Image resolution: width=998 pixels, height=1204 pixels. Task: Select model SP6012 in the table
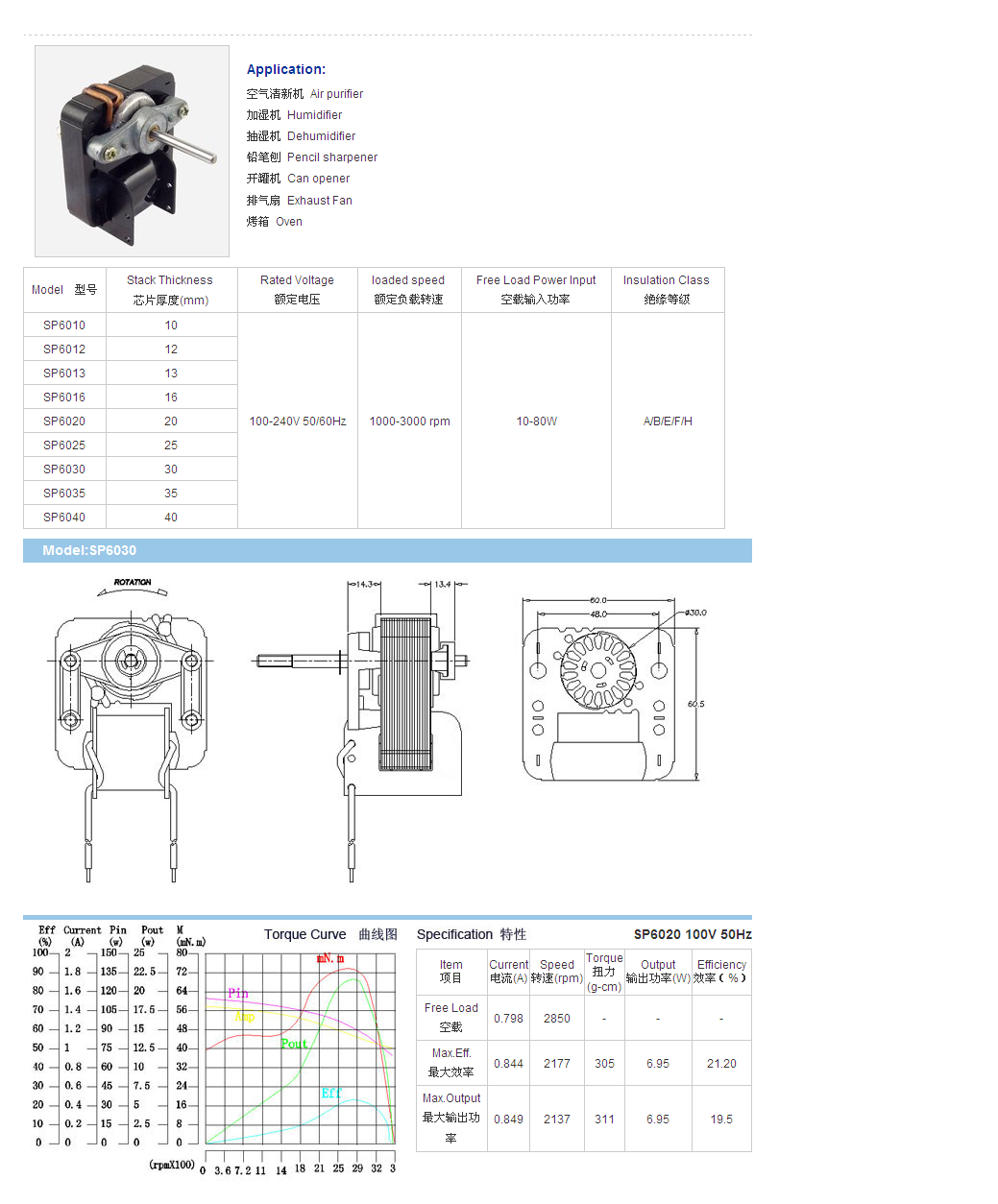(x=64, y=349)
